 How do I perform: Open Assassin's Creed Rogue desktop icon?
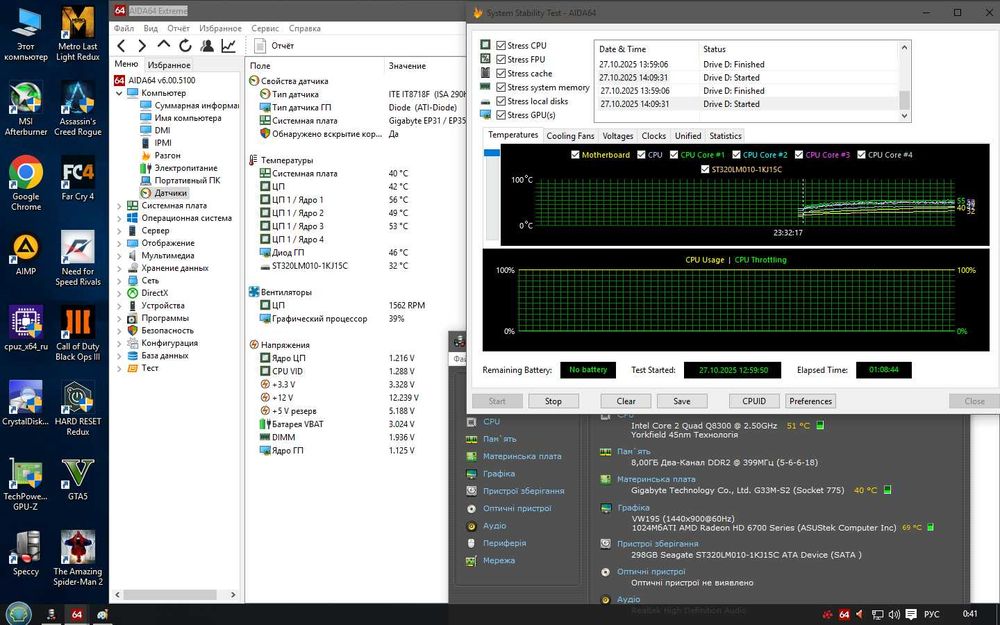tap(78, 109)
